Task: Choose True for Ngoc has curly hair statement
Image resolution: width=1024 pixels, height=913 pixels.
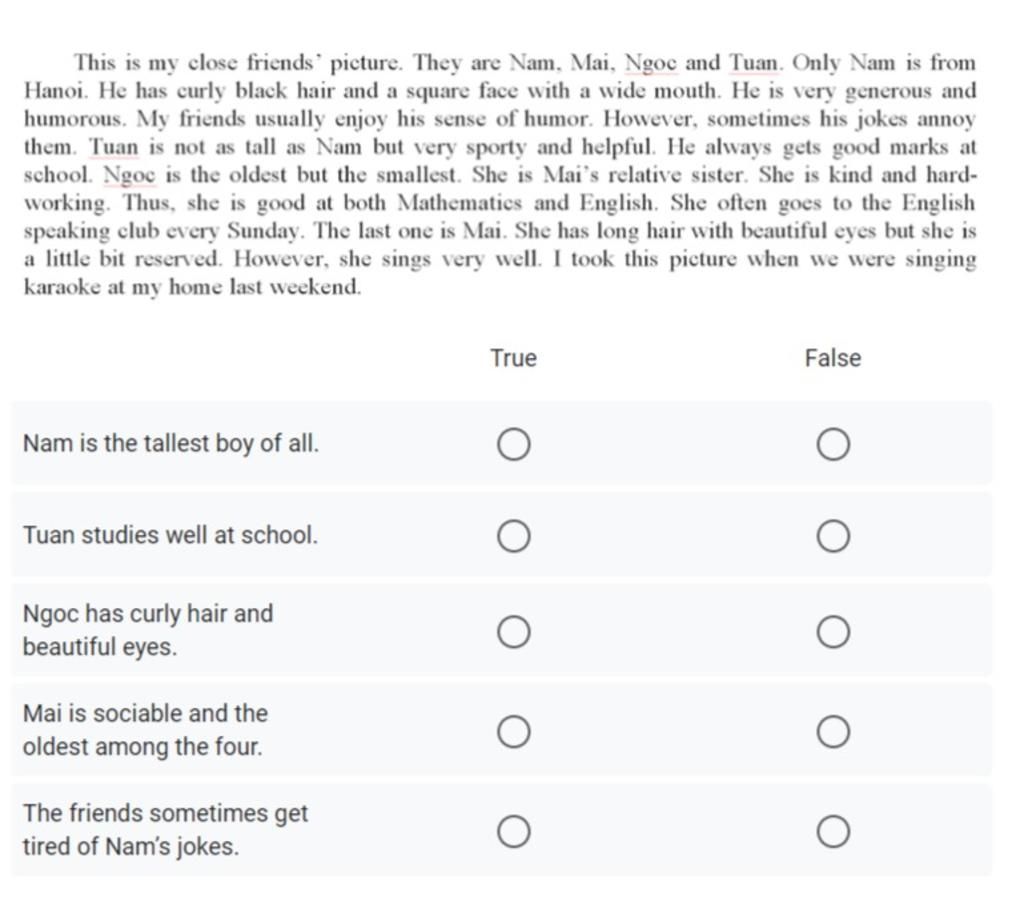Action: pos(513,632)
